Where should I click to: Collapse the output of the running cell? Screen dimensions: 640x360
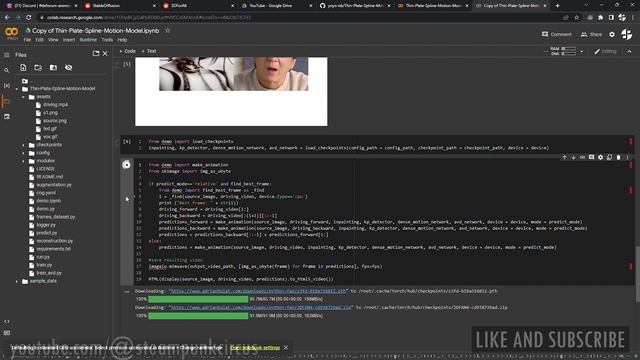coord(127,292)
